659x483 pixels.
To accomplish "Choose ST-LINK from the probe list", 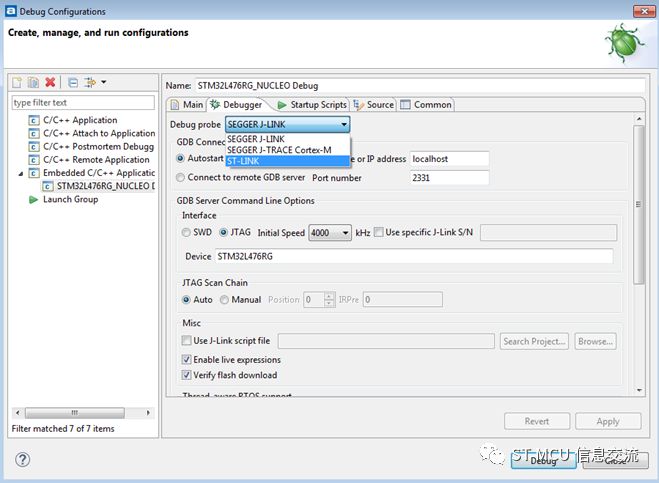I will point(288,161).
